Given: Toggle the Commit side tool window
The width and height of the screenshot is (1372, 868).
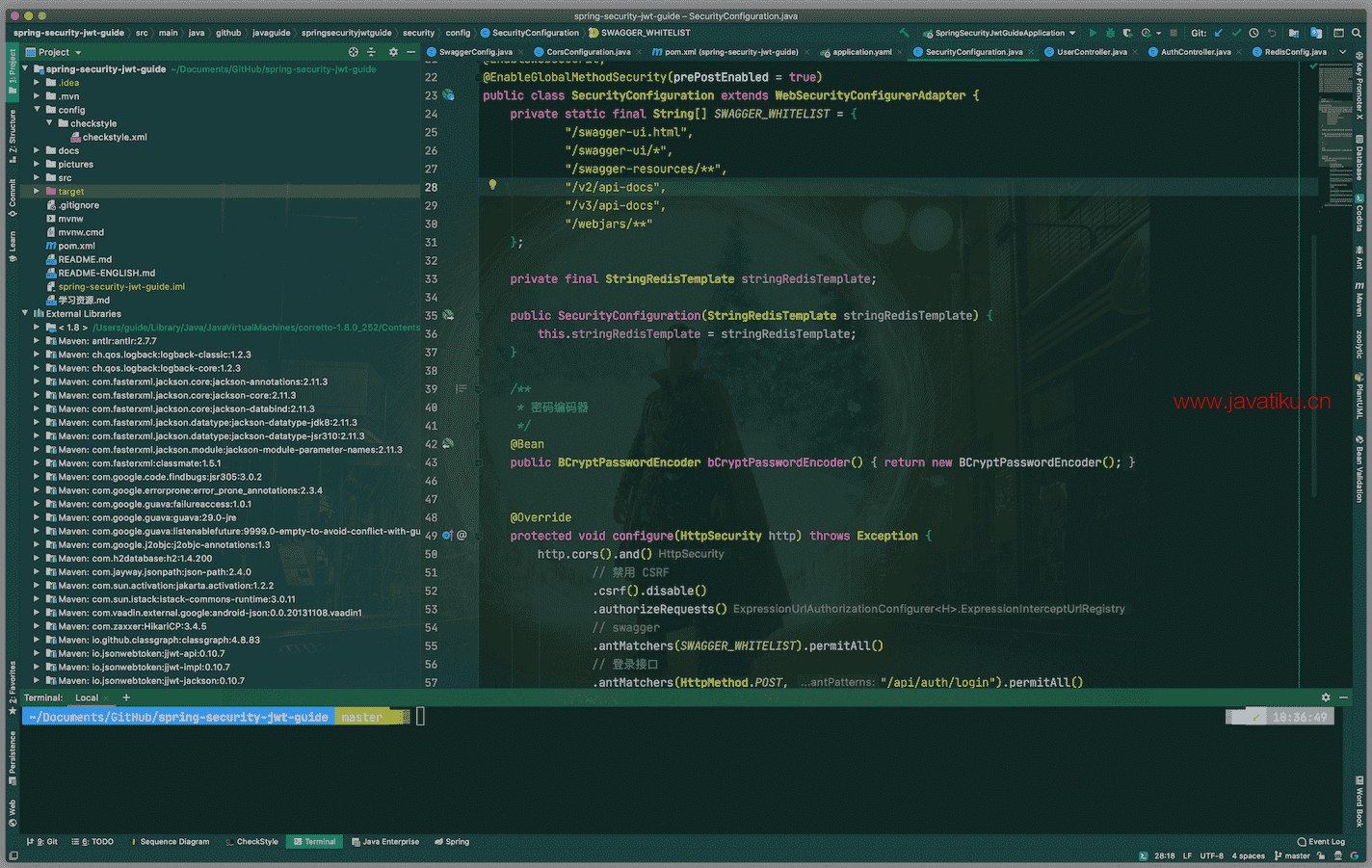Looking at the screenshot, I should (13, 197).
